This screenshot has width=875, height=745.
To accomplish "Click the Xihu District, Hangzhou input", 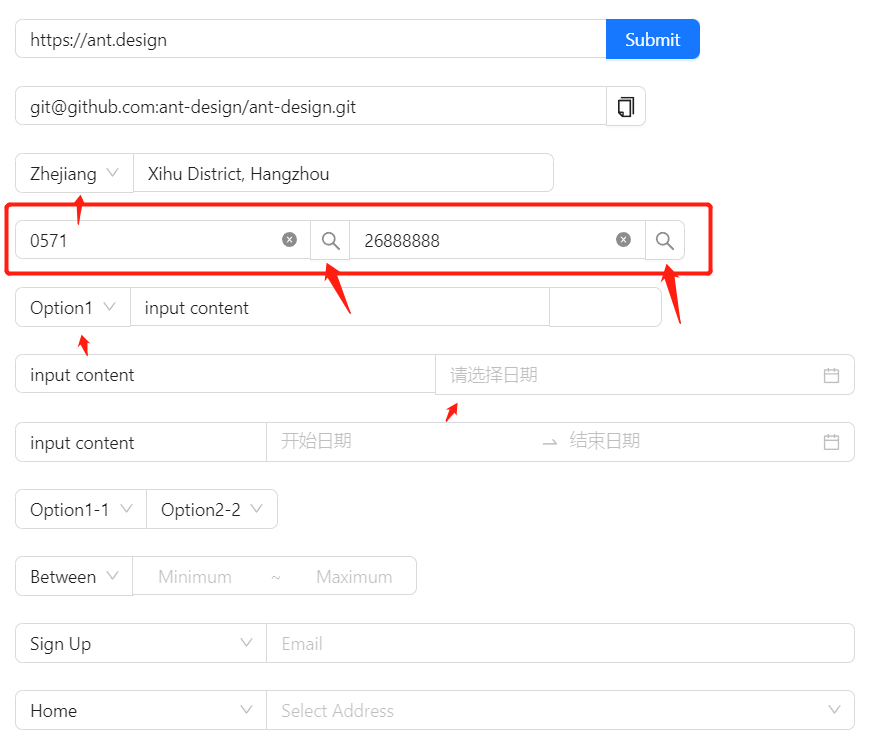I will (343, 174).
